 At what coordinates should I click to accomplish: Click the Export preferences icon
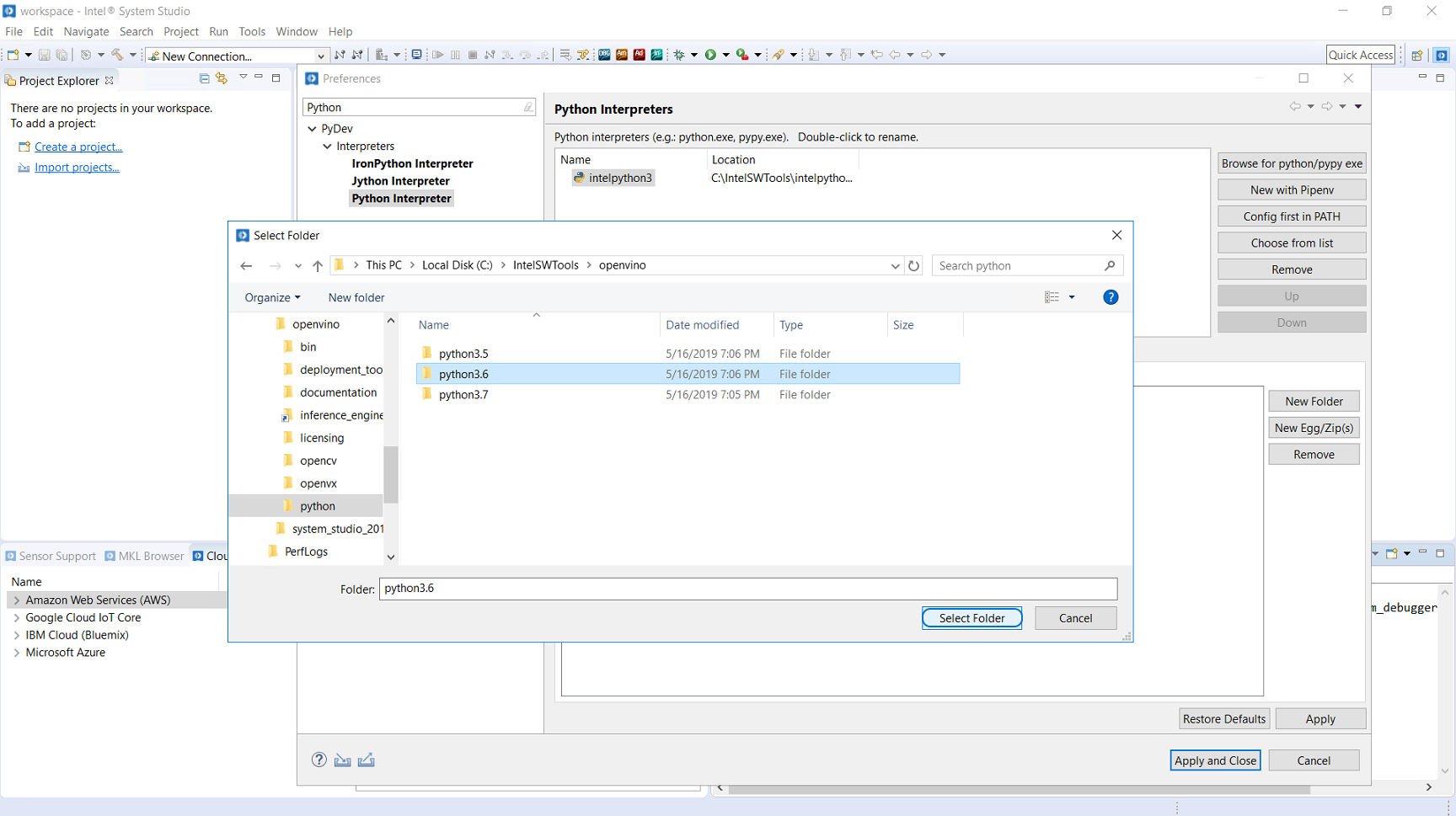click(x=366, y=760)
